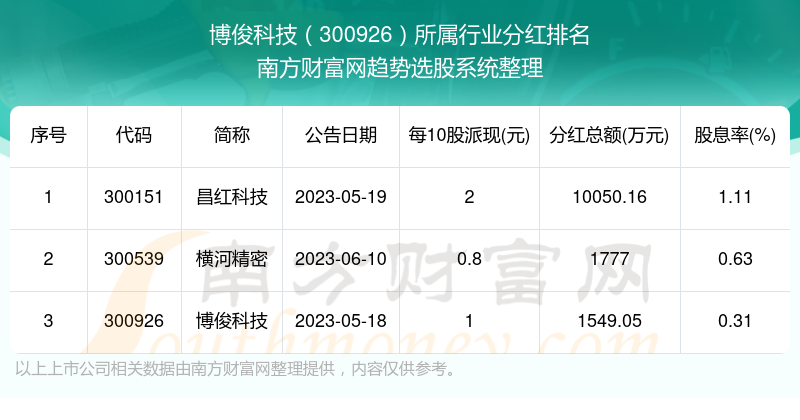
Task: Click the 简称 column header
Action: 231,136
